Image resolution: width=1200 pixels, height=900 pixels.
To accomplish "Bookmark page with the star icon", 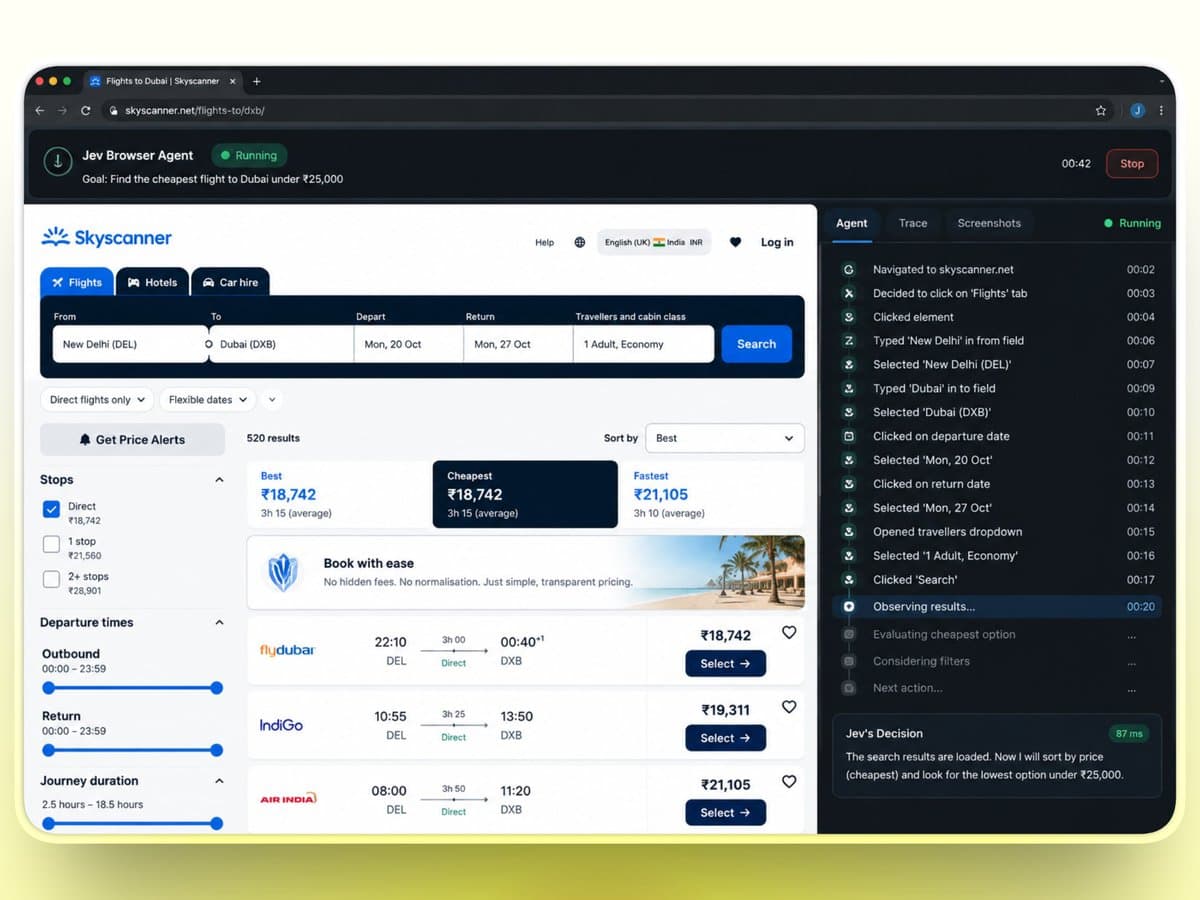I will (x=1101, y=111).
